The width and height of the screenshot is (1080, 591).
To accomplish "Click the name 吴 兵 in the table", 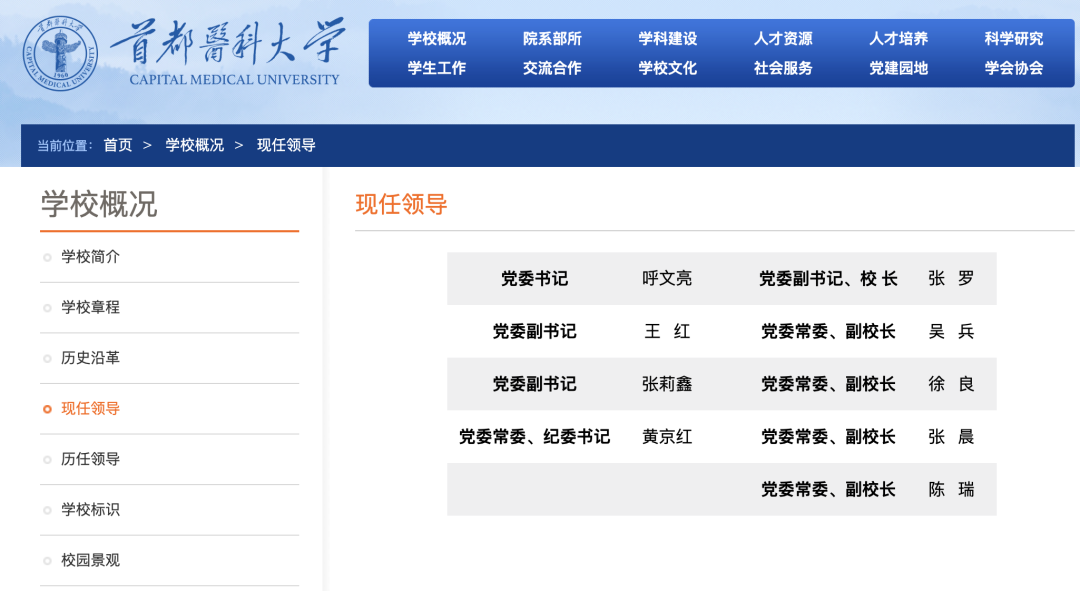I will pyautogui.click(x=951, y=331).
